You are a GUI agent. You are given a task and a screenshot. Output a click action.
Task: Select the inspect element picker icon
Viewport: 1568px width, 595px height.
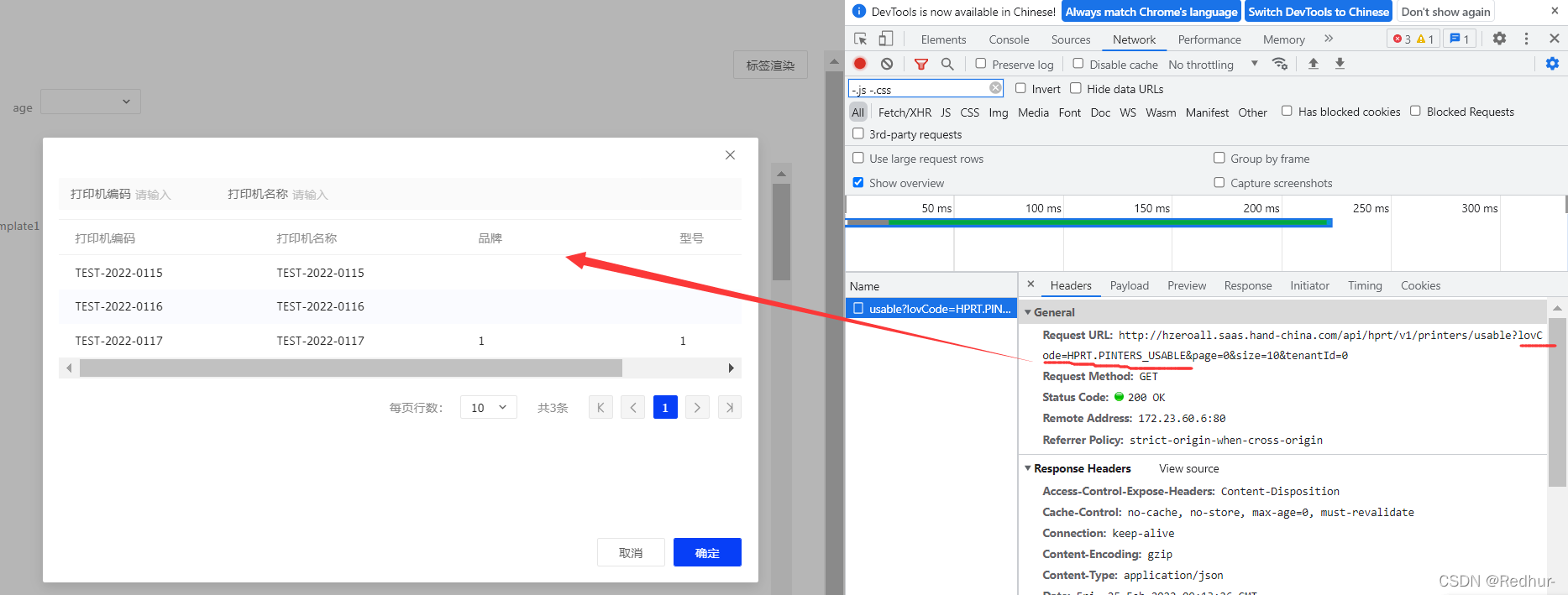point(860,39)
